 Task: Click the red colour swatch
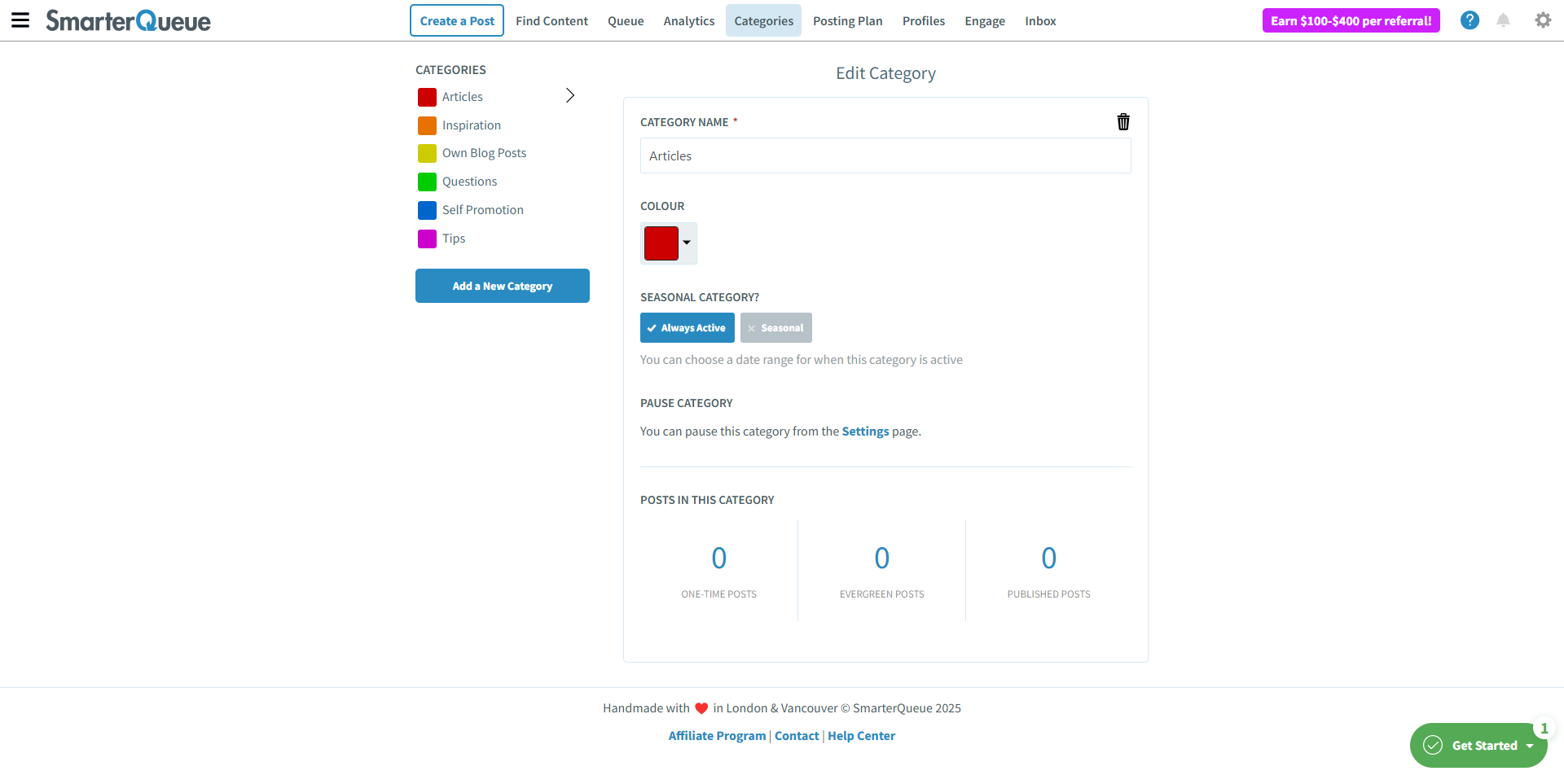[661, 243]
